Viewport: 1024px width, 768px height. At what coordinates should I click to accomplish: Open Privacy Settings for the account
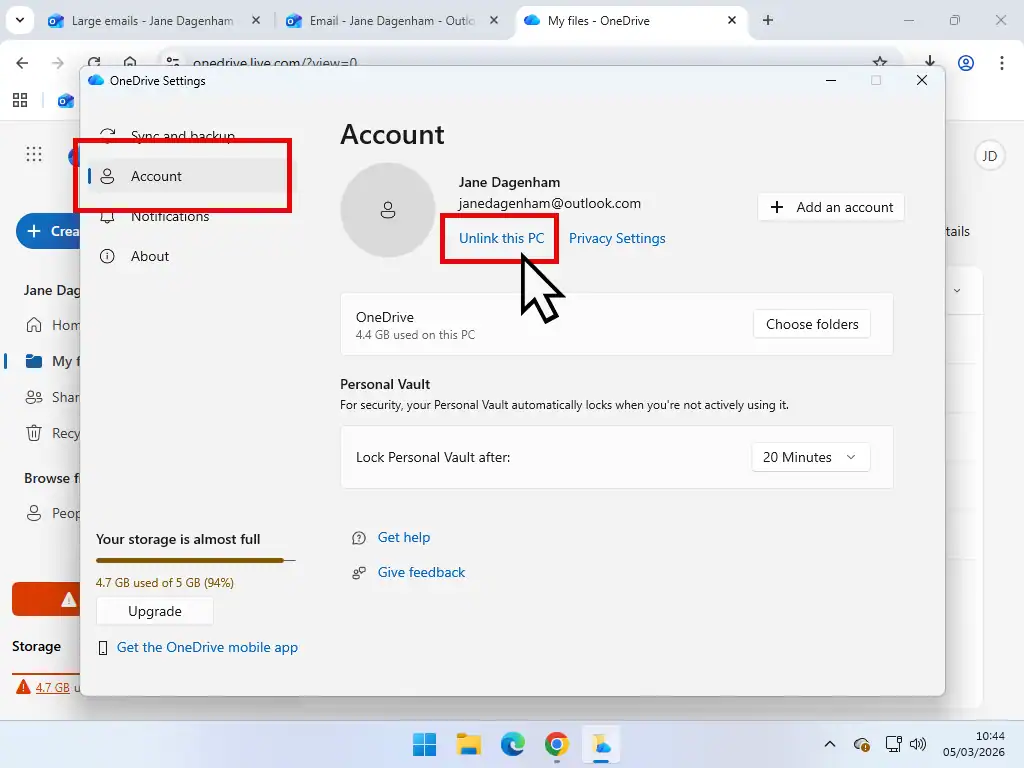617,238
